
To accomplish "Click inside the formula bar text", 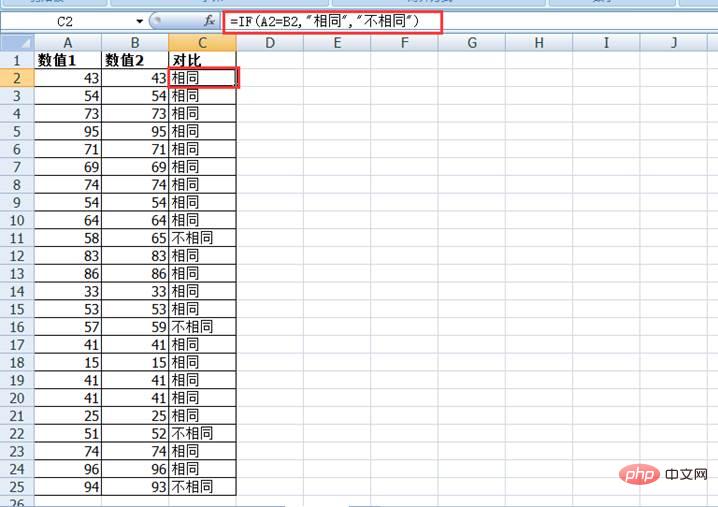I will click(x=325, y=21).
